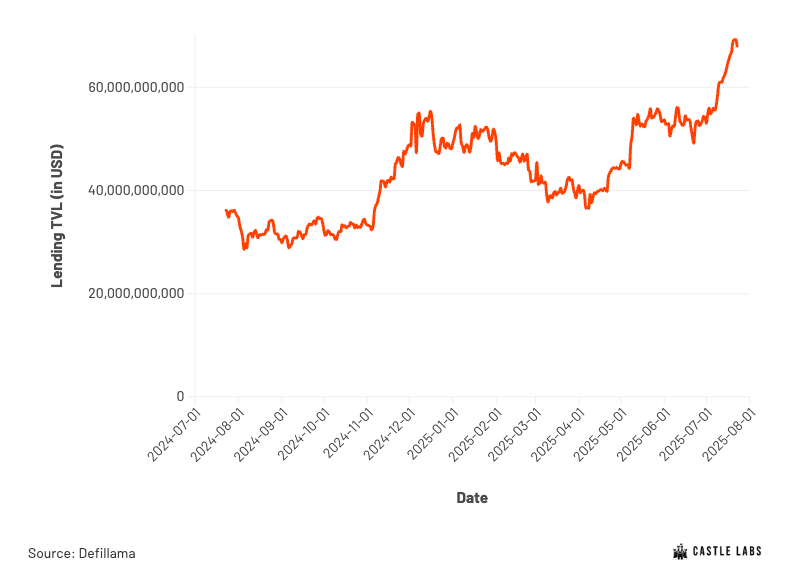
Task: Click the 2025-03-01 date tick label
Action: tap(515, 435)
